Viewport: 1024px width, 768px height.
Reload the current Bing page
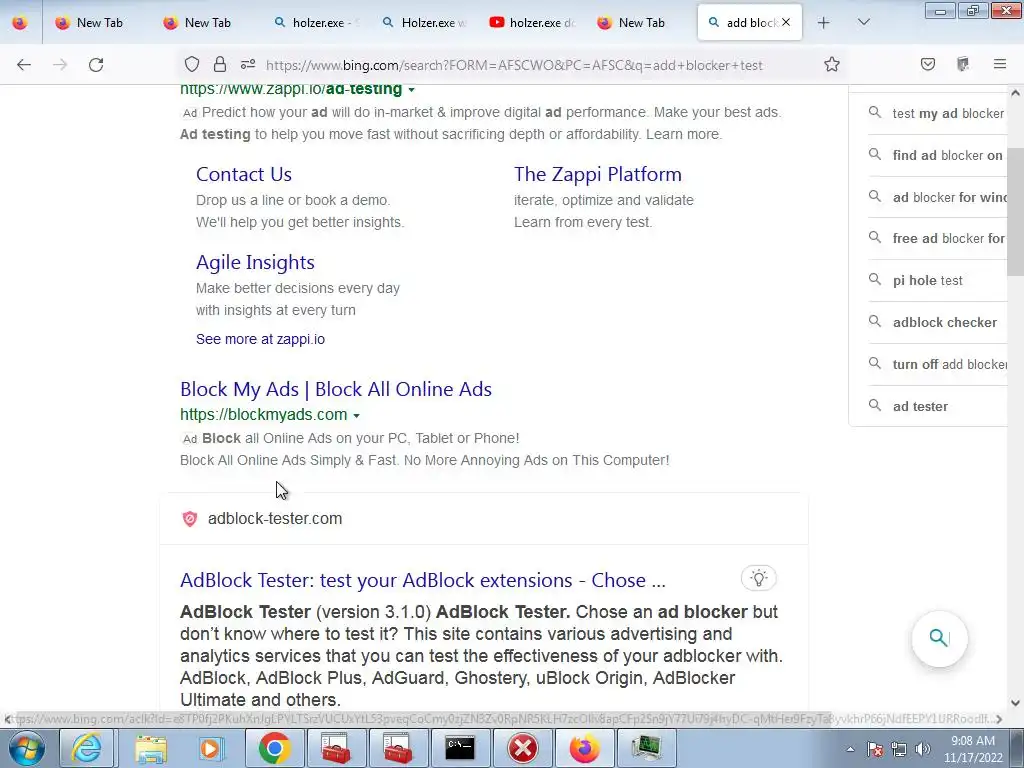pos(96,65)
